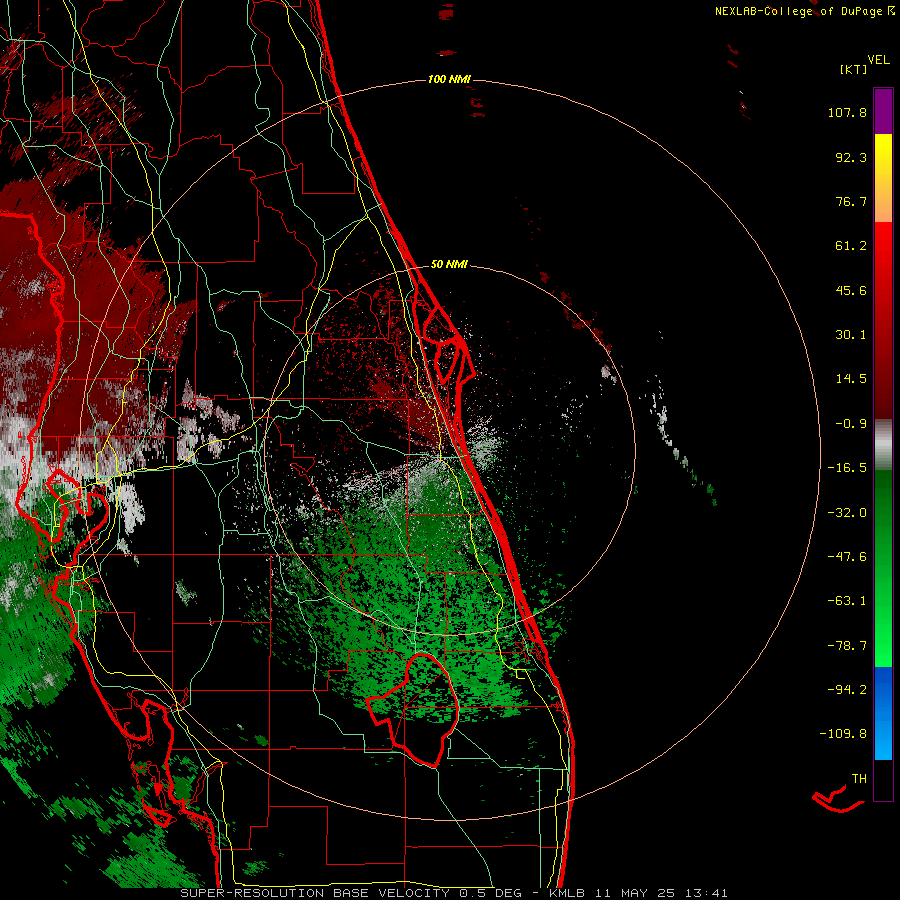
Task: Click the Super-Resolution Base Velocity caption
Action: [x=453, y=893]
